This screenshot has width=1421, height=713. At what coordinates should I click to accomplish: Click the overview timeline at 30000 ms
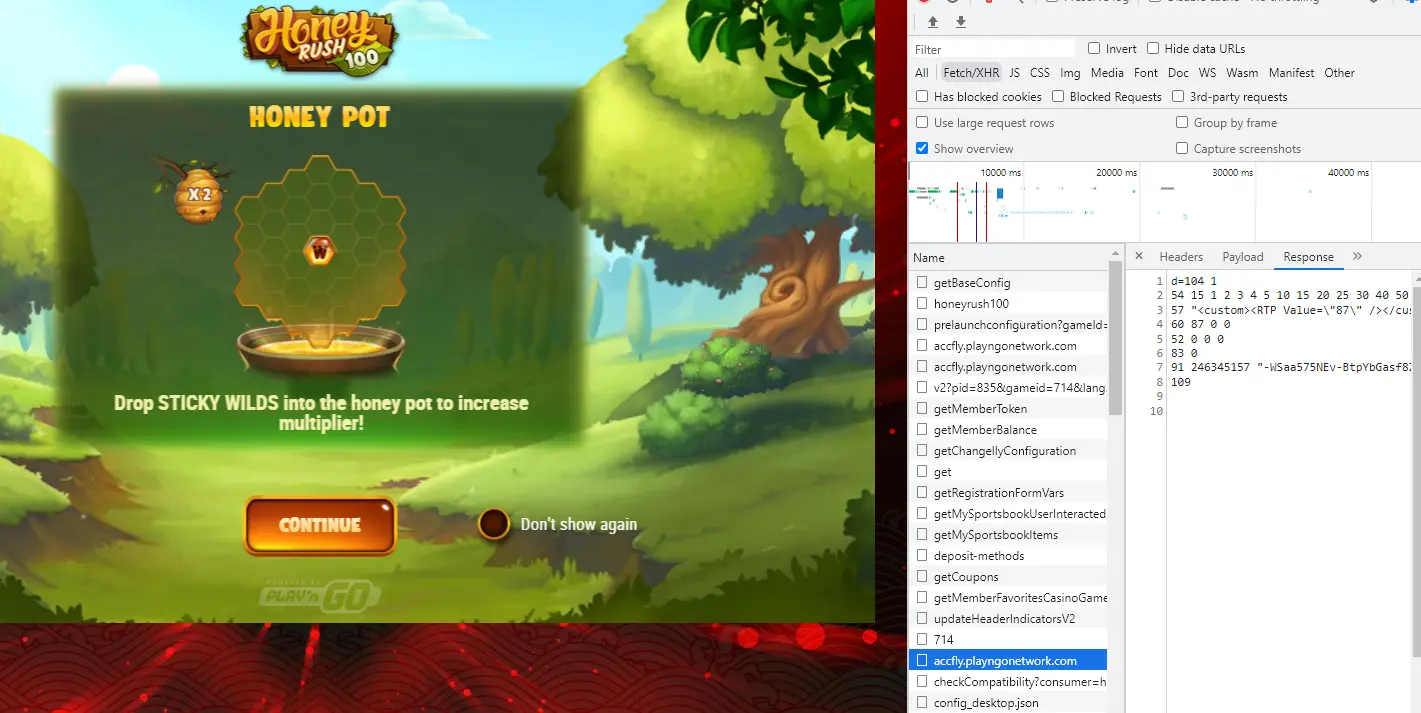[x=1232, y=173]
